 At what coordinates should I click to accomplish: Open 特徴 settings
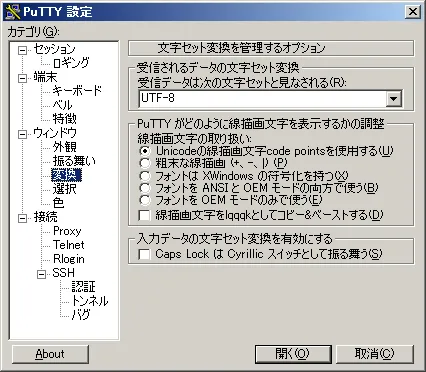coord(65,119)
